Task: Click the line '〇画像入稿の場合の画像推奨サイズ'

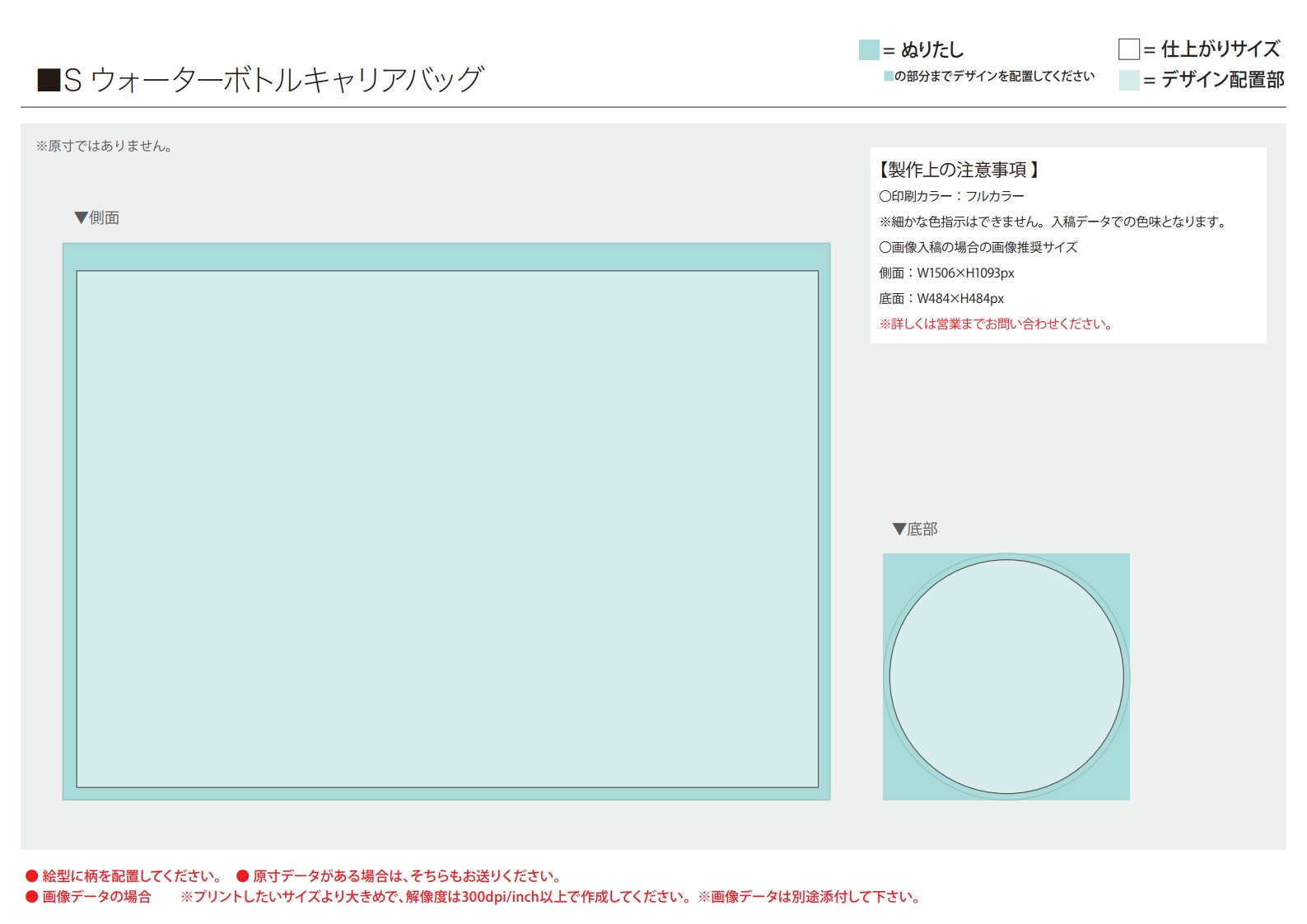Action: point(978,247)
